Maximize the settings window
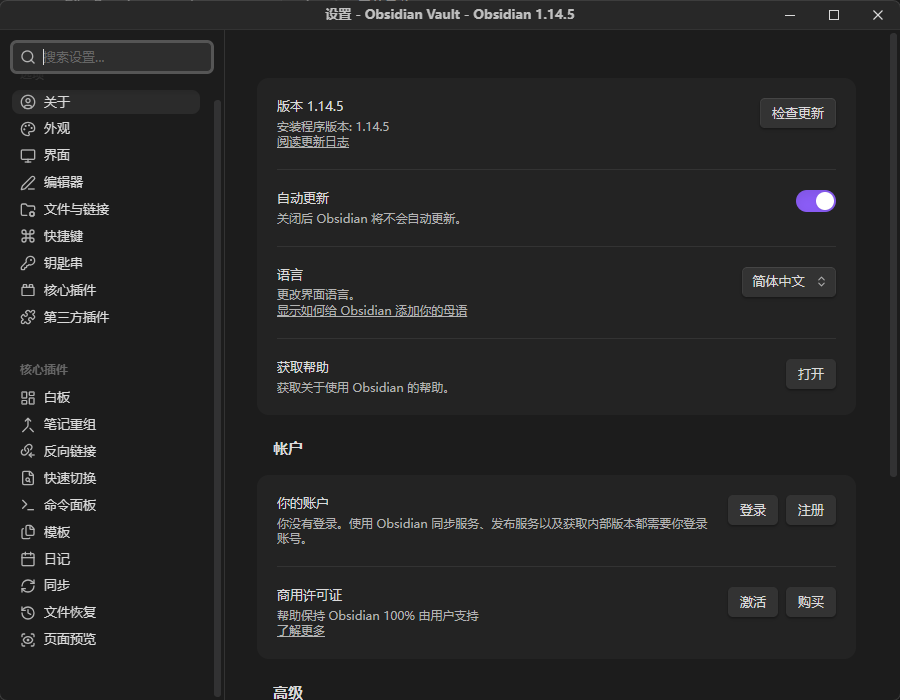The width and height of the screenshot is (900, 700). [x=834, y=15]
